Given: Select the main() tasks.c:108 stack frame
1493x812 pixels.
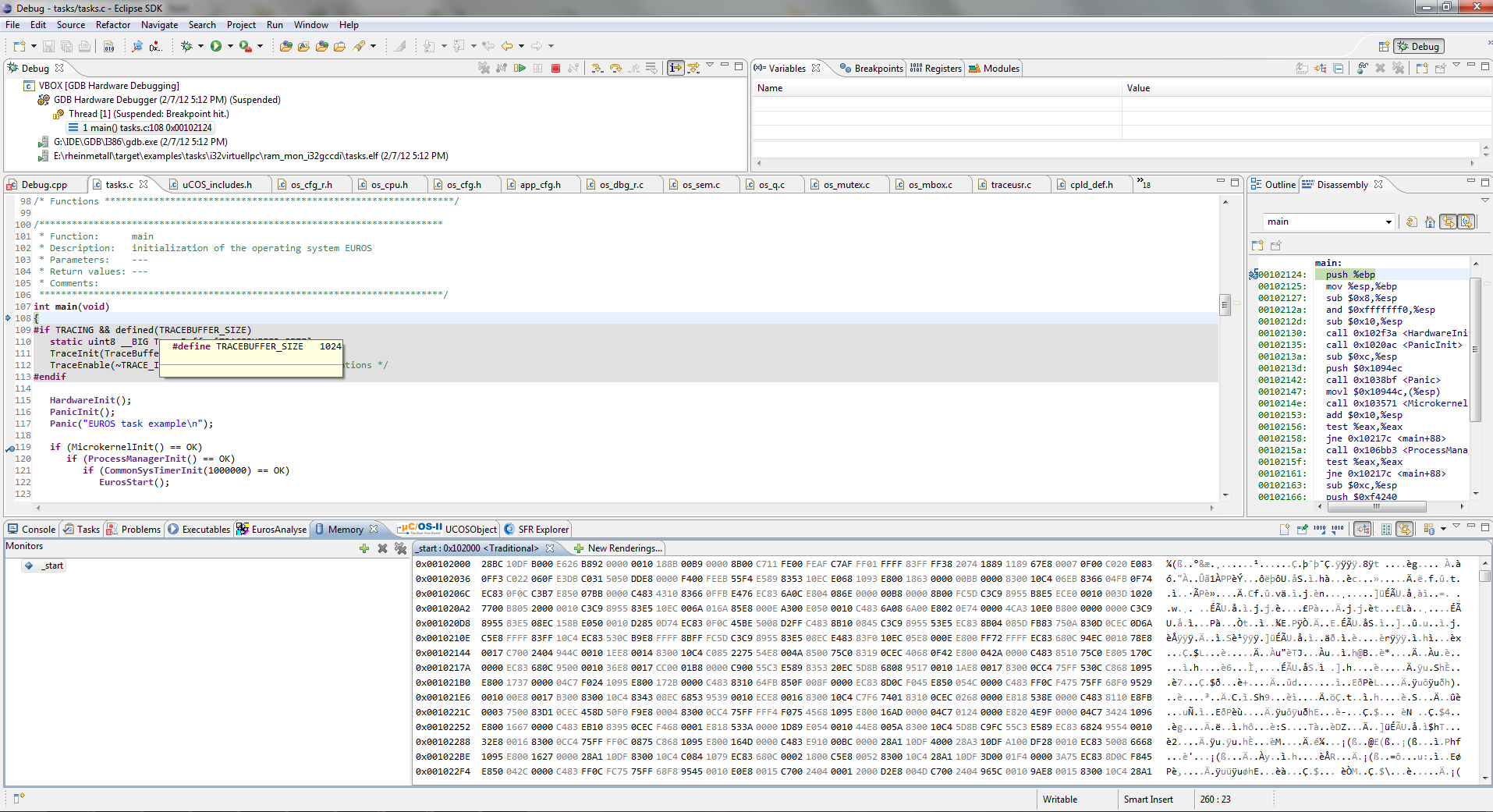Looking at the screenshot, I should (x=147, y=128).
